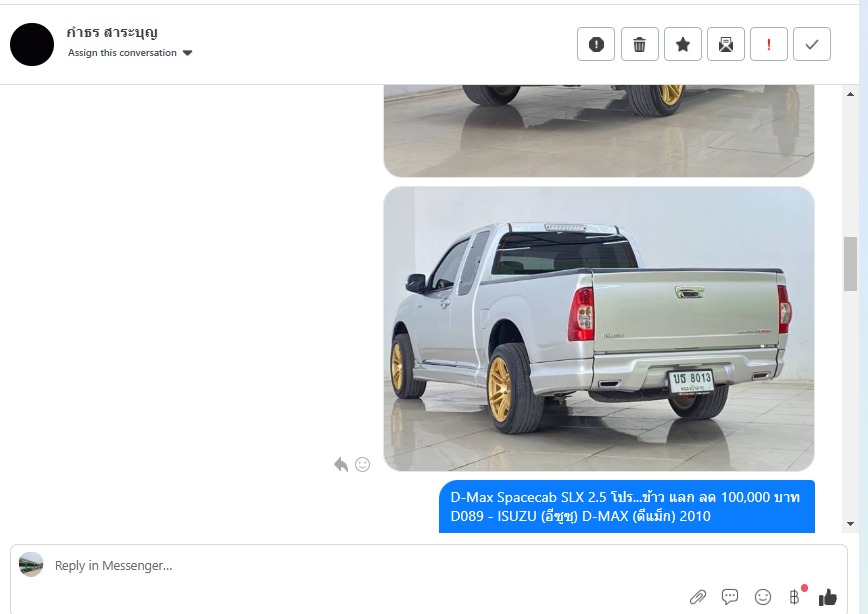This screenshot has width=868, height=614.
Task: Open the silver pickup rear photo
Action: pyautogui.click(x=599, y=329)
